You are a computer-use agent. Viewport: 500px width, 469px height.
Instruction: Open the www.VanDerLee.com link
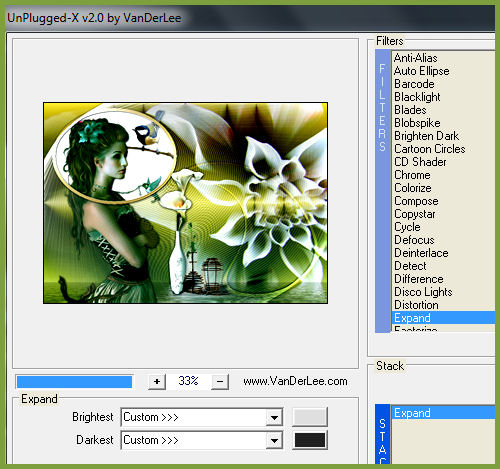(x=295, y=381)
